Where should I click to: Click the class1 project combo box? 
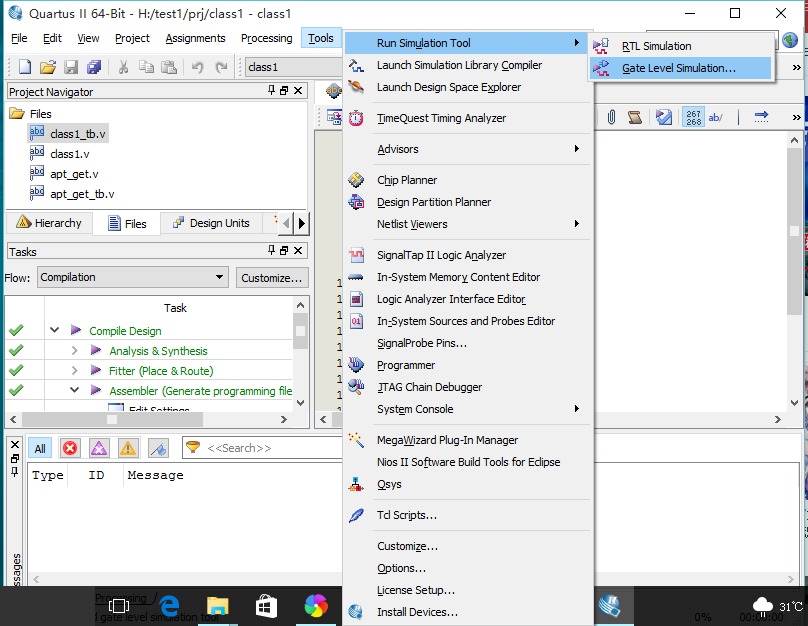click(294, 67)
